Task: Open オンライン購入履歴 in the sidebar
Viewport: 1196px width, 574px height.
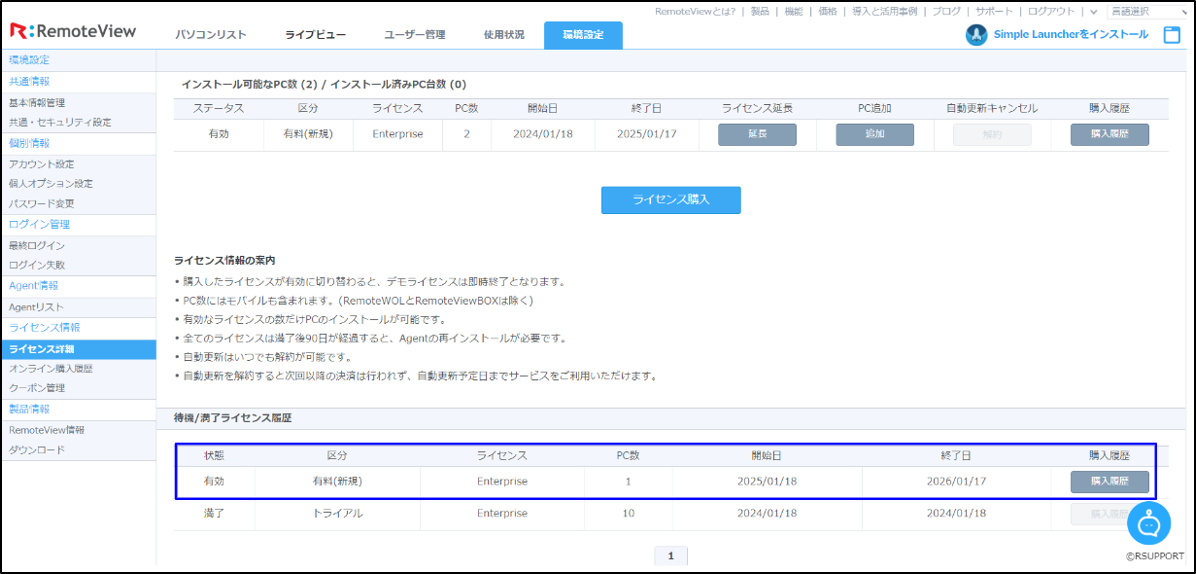Action: coord(50,368)
